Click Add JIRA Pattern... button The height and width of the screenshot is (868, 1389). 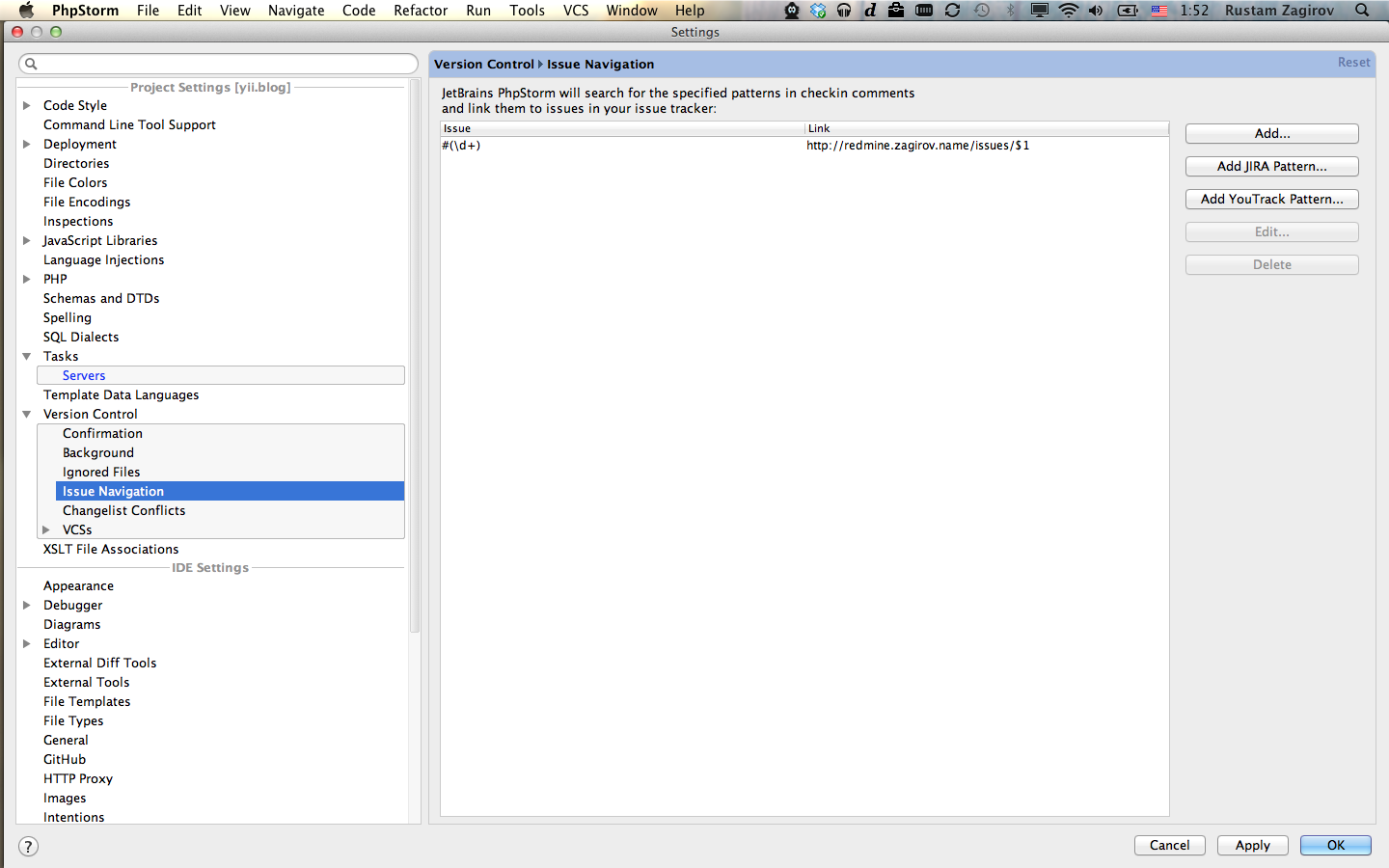[x=1271, y=167]
